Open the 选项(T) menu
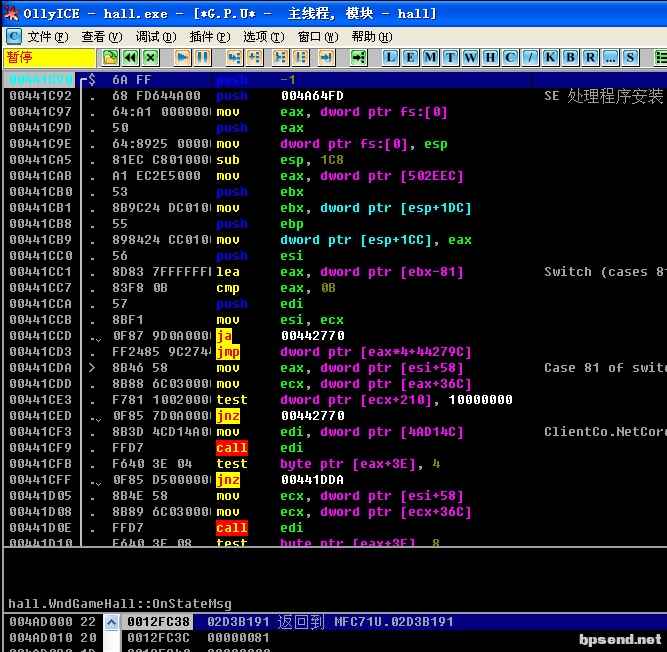Screen dimensions: 667x652 pyautogui.click(x=264, y=37)
